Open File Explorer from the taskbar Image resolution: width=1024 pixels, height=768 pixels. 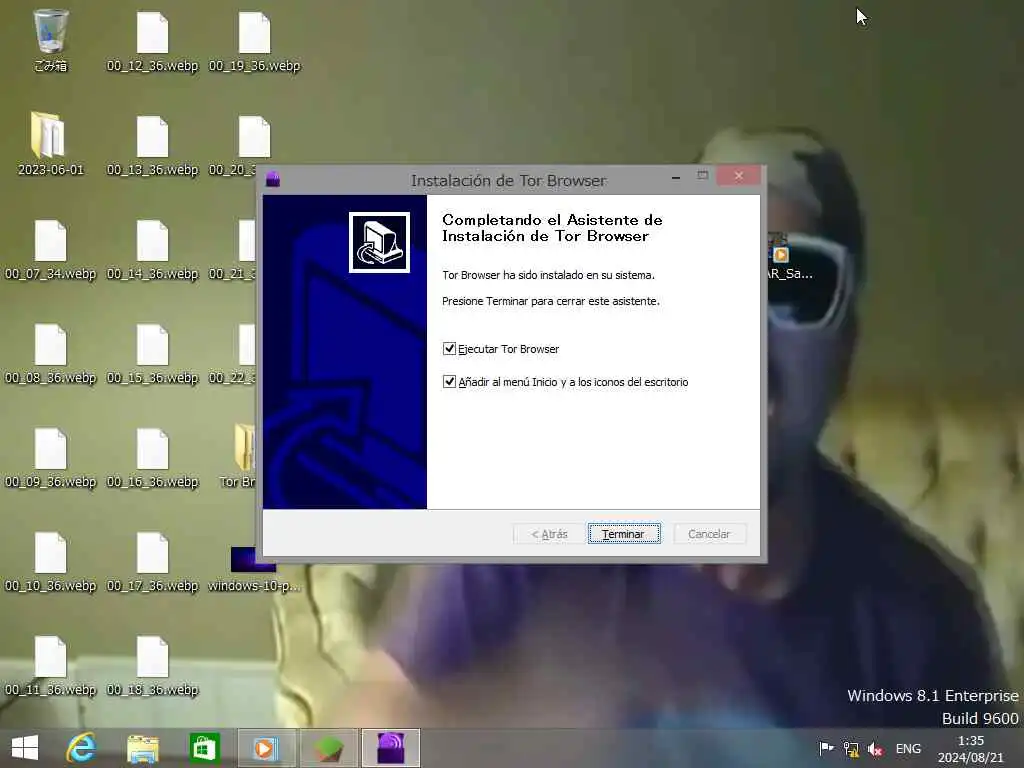[x=143, y=748]
